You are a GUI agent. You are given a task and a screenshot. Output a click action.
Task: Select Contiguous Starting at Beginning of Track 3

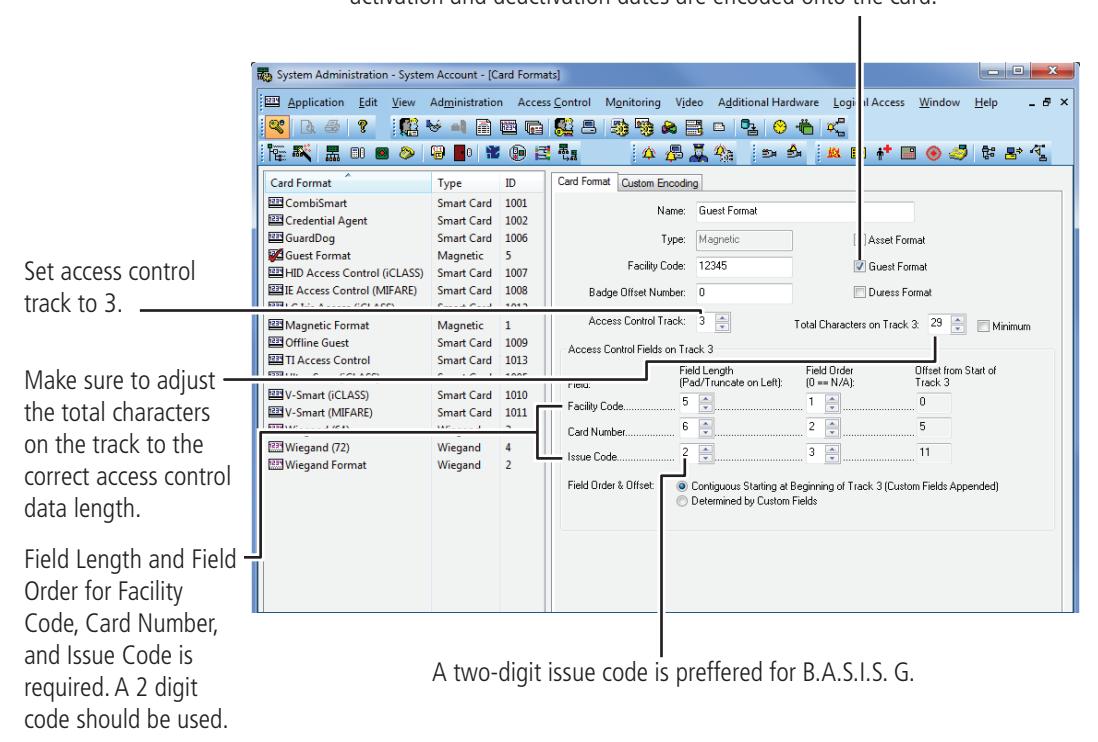682,486
